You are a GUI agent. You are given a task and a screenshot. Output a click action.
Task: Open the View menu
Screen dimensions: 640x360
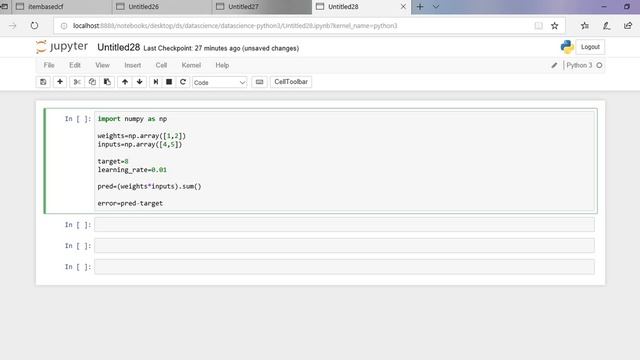point(102,65)
